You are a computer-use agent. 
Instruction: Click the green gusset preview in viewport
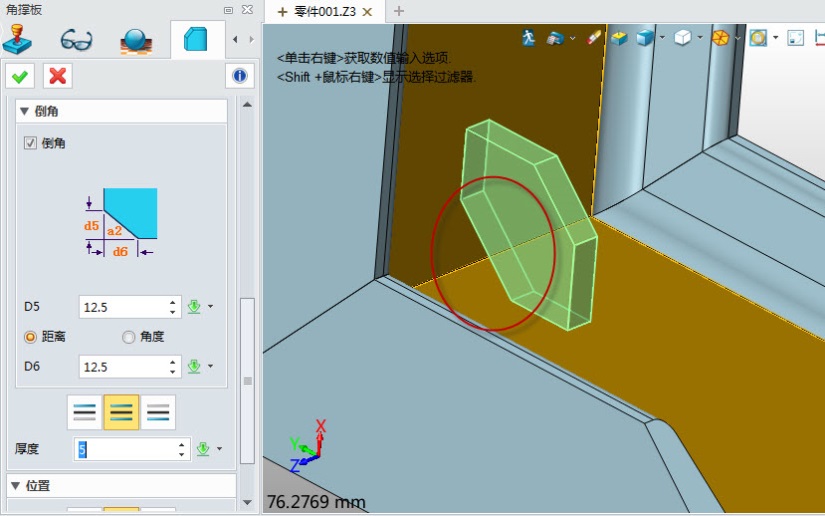pyautogui.click(x=528, y=225)
